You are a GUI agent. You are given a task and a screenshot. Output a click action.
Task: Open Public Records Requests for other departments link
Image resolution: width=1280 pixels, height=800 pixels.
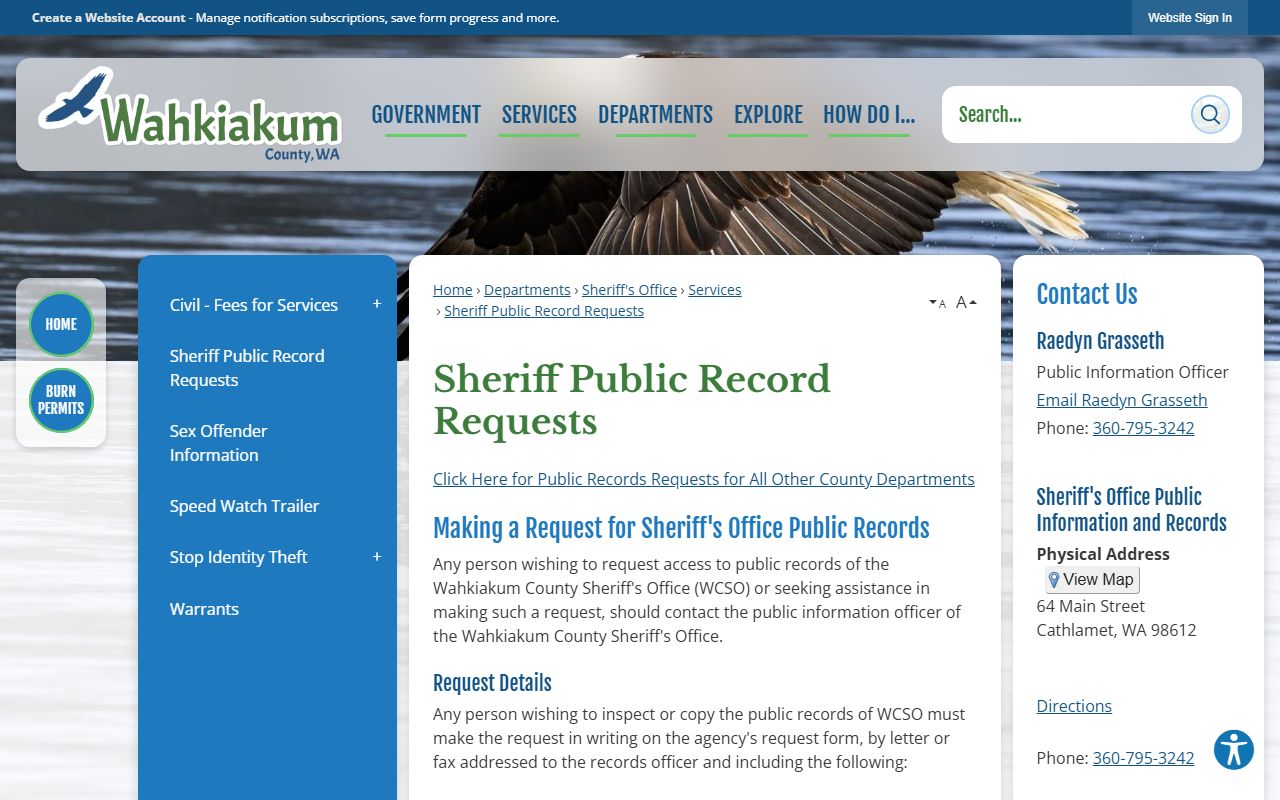click(x=704, y=479)
